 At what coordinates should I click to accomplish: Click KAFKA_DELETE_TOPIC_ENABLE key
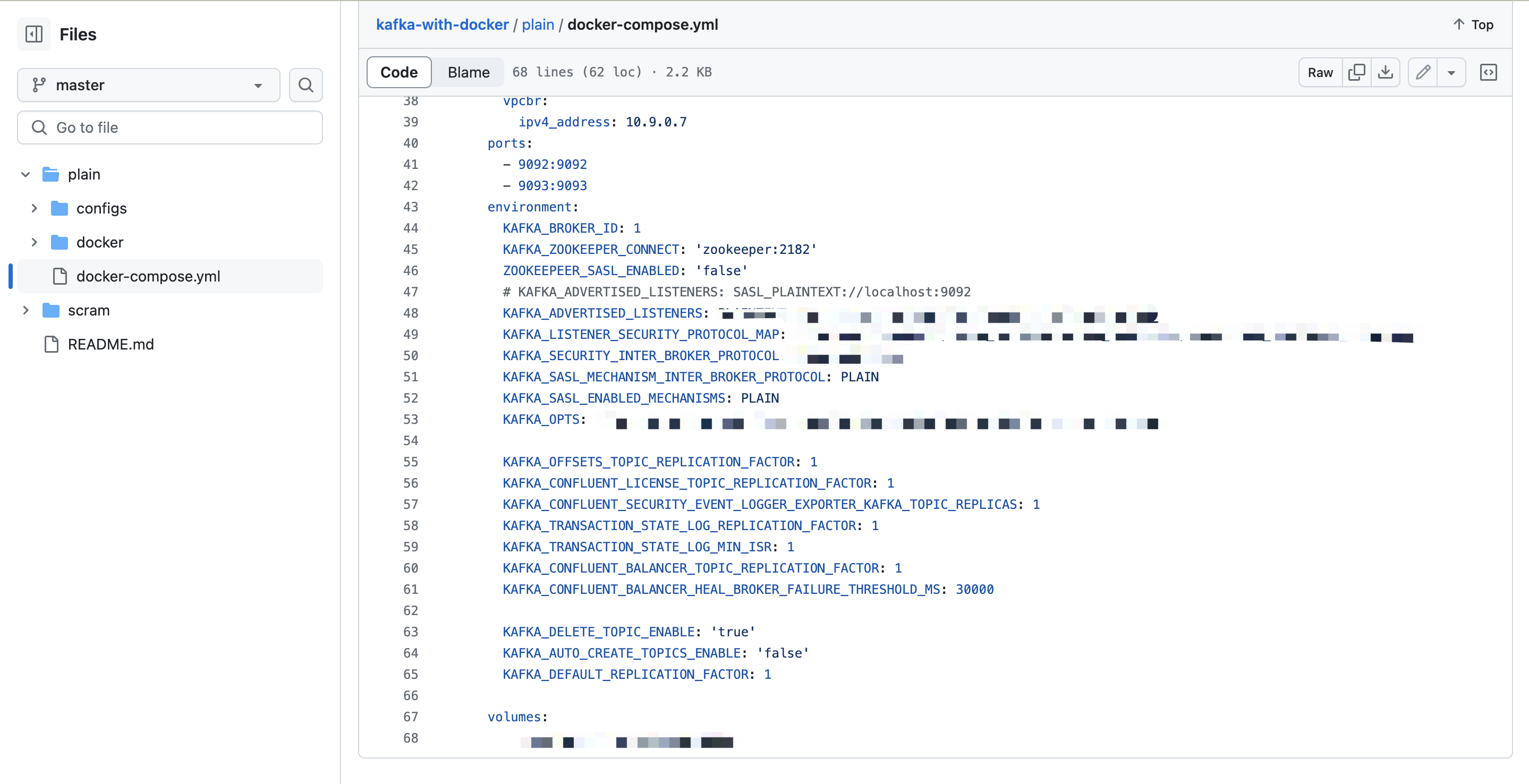coord(598,632)
